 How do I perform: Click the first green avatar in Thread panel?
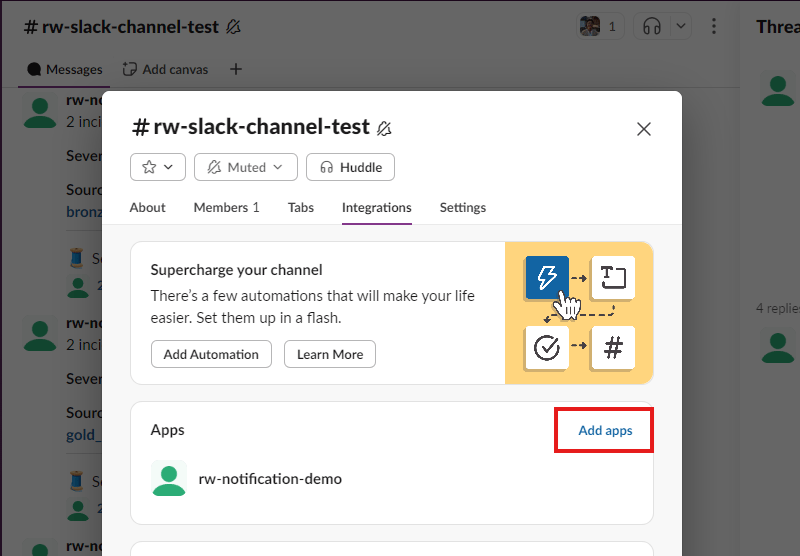(778, 90)
